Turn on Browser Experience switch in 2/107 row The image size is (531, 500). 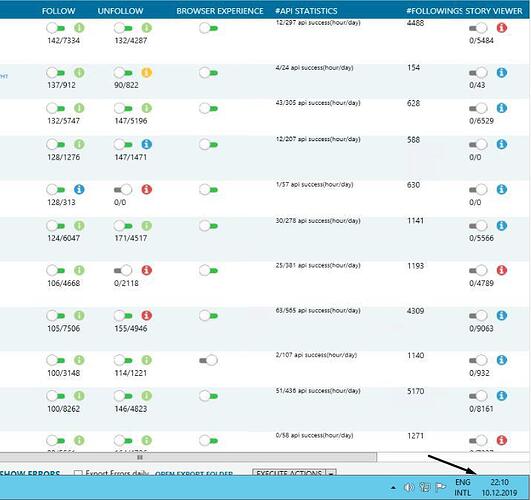208,360
